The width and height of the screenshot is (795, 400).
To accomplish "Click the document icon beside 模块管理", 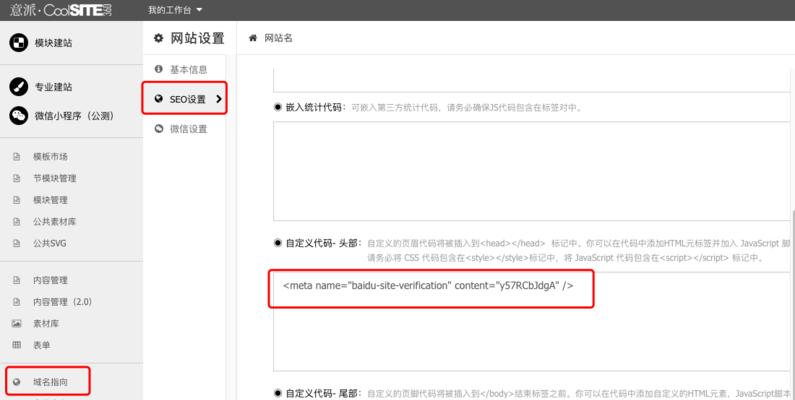I will 16,200.
